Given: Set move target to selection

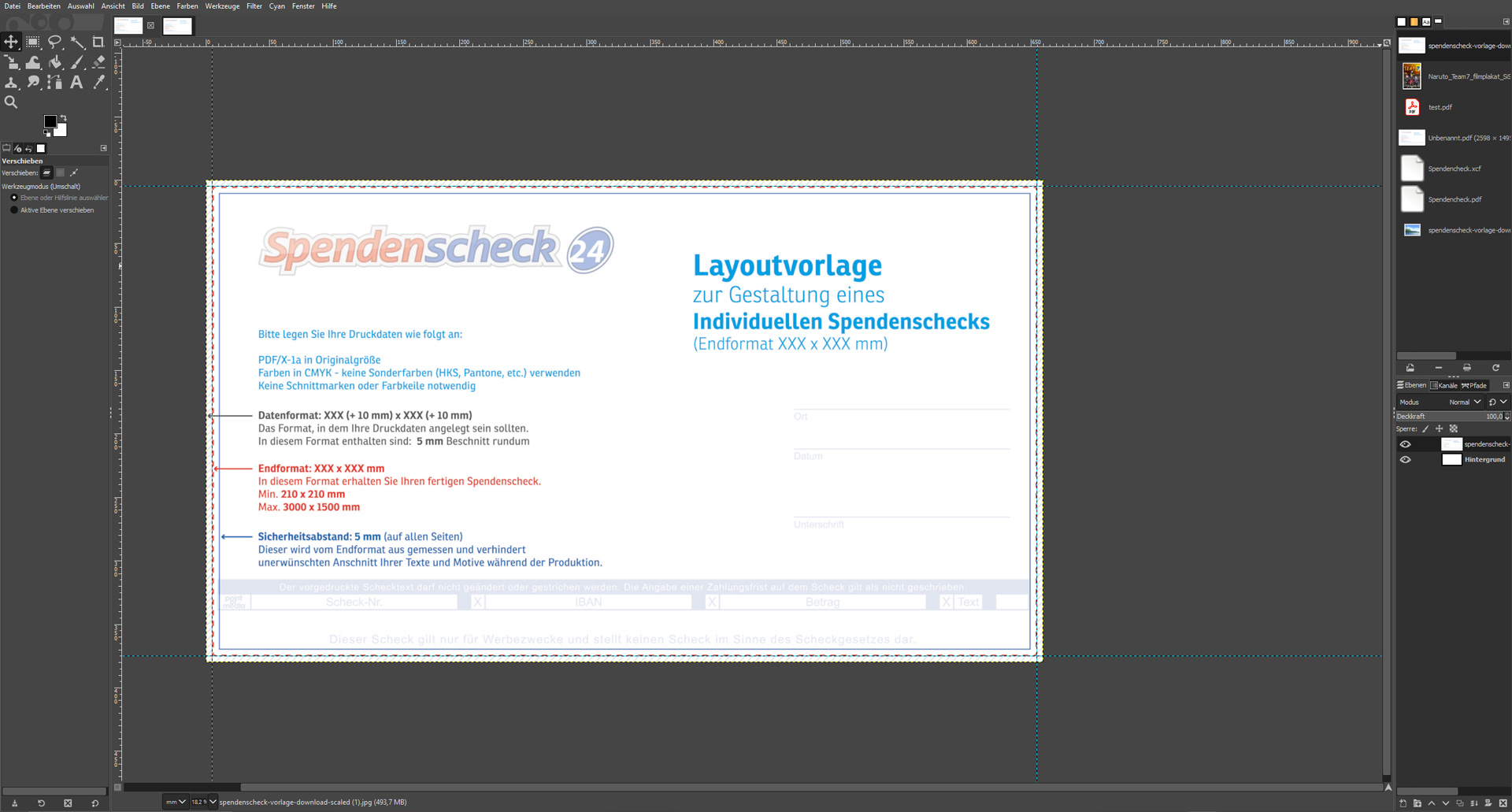Looking at the screenshot, I should click(61, 172).
